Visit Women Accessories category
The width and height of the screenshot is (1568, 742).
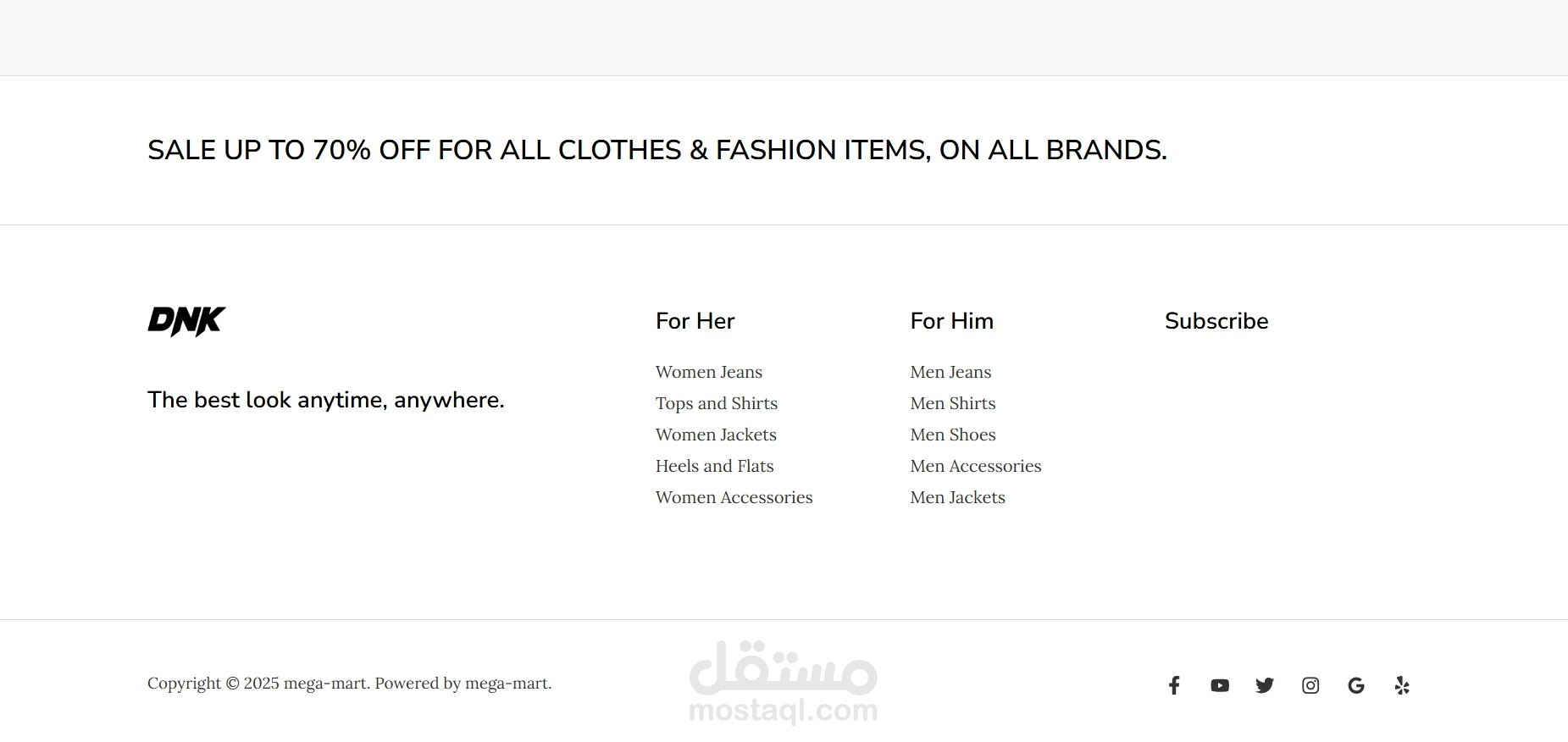point(734,497)
